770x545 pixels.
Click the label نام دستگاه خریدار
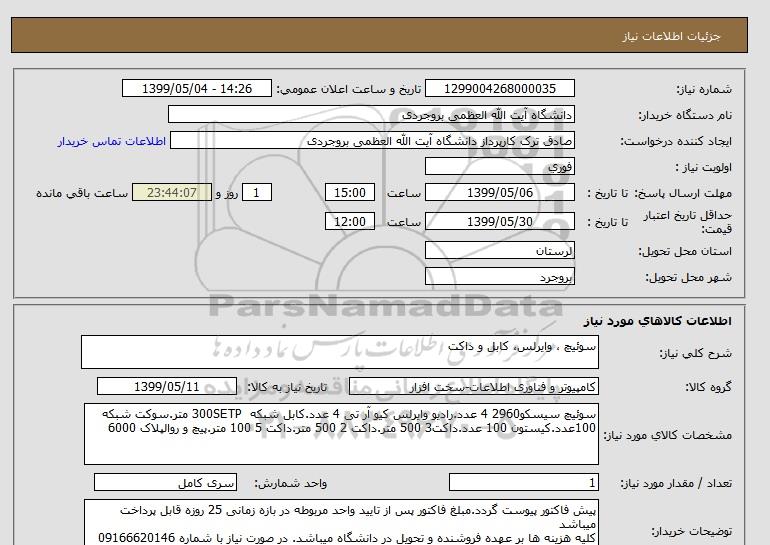[685, 115]
